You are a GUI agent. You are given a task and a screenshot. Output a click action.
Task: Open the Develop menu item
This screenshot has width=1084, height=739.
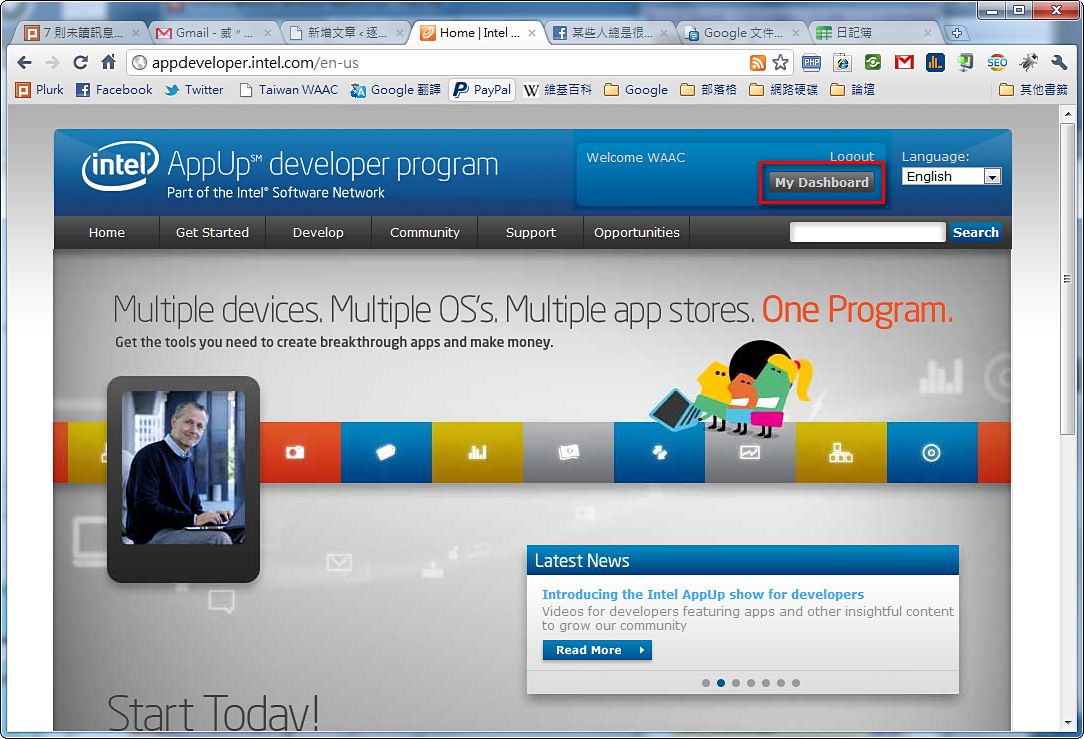(x=318, y=232)
